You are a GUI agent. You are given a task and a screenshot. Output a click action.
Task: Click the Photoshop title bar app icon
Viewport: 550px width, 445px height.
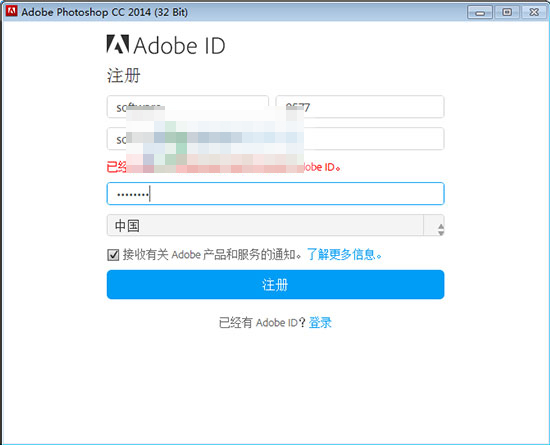tap(12, 11)
